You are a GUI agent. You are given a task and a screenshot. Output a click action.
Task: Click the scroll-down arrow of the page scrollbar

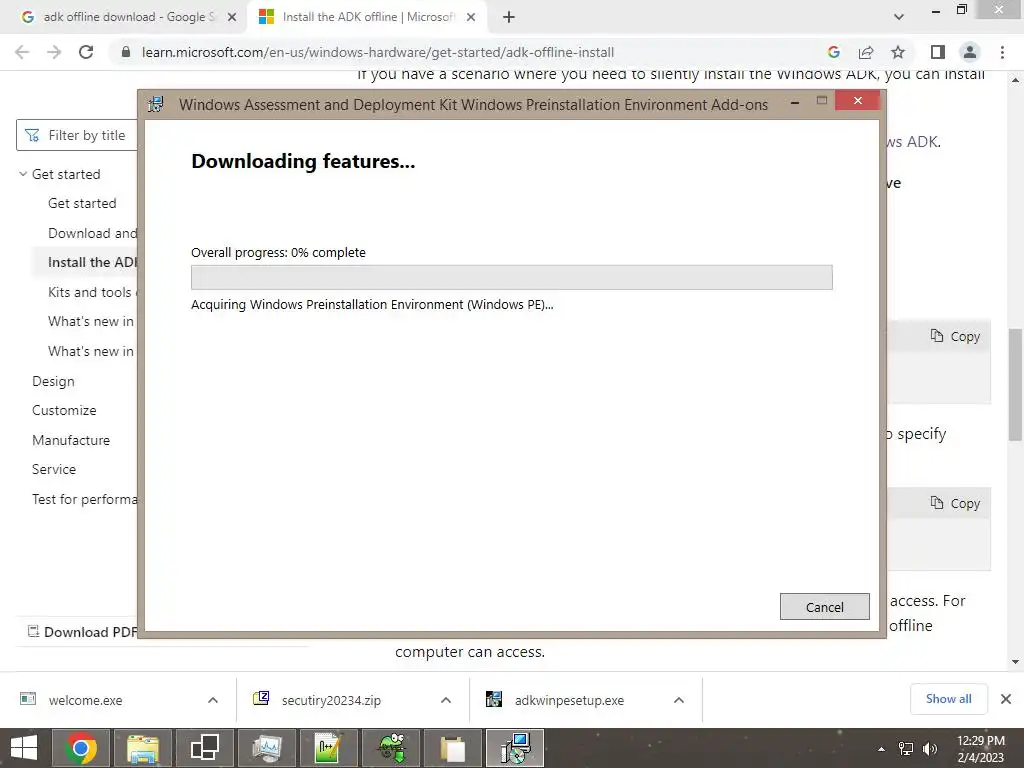(x=1015, y=662)
